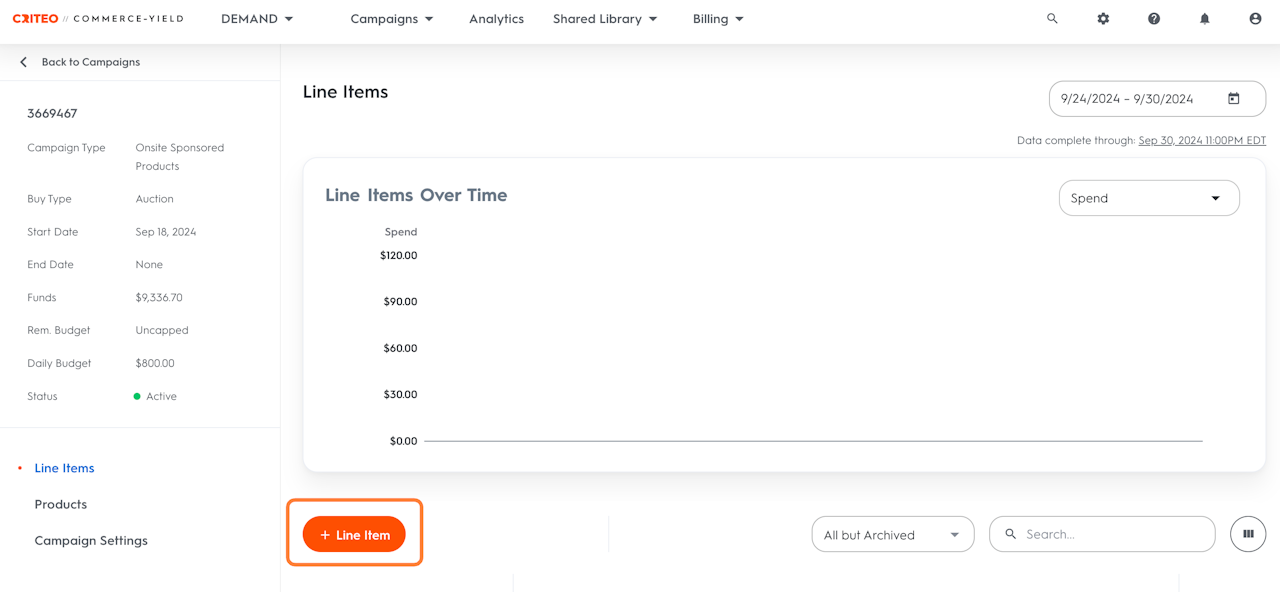Click the Criteo Commerce-Yield logo
The width and height of the screenshot is (1280, 592).
coord(98,19)
